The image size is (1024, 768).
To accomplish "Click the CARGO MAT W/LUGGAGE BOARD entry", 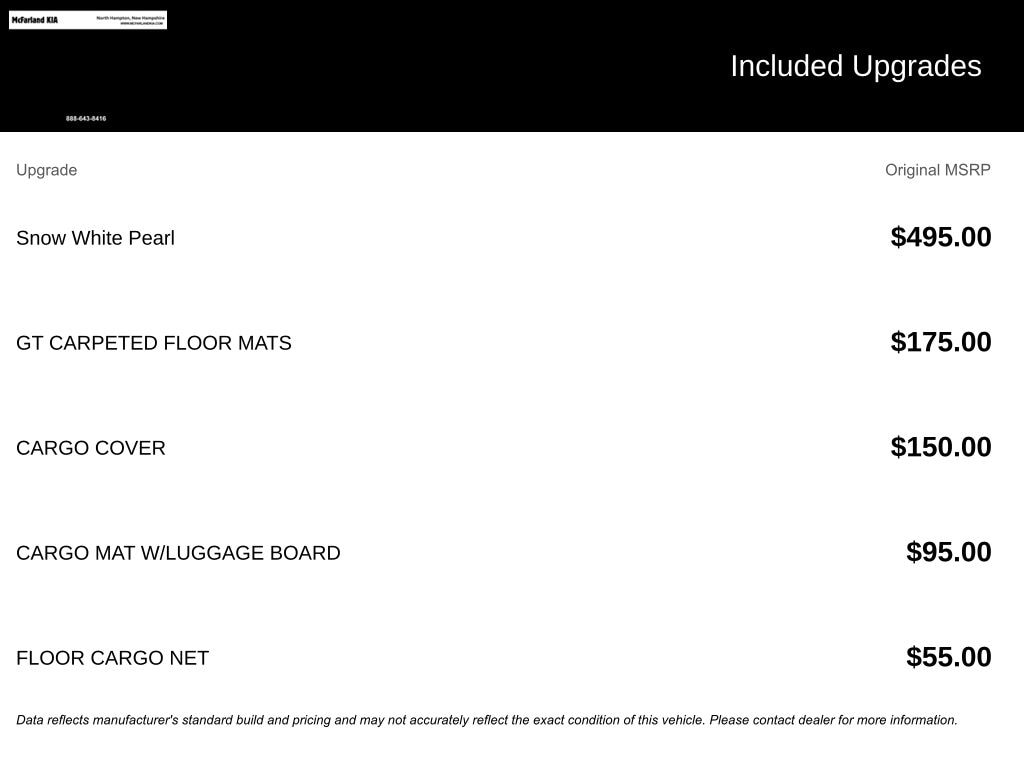I will (x=178, y=553).
